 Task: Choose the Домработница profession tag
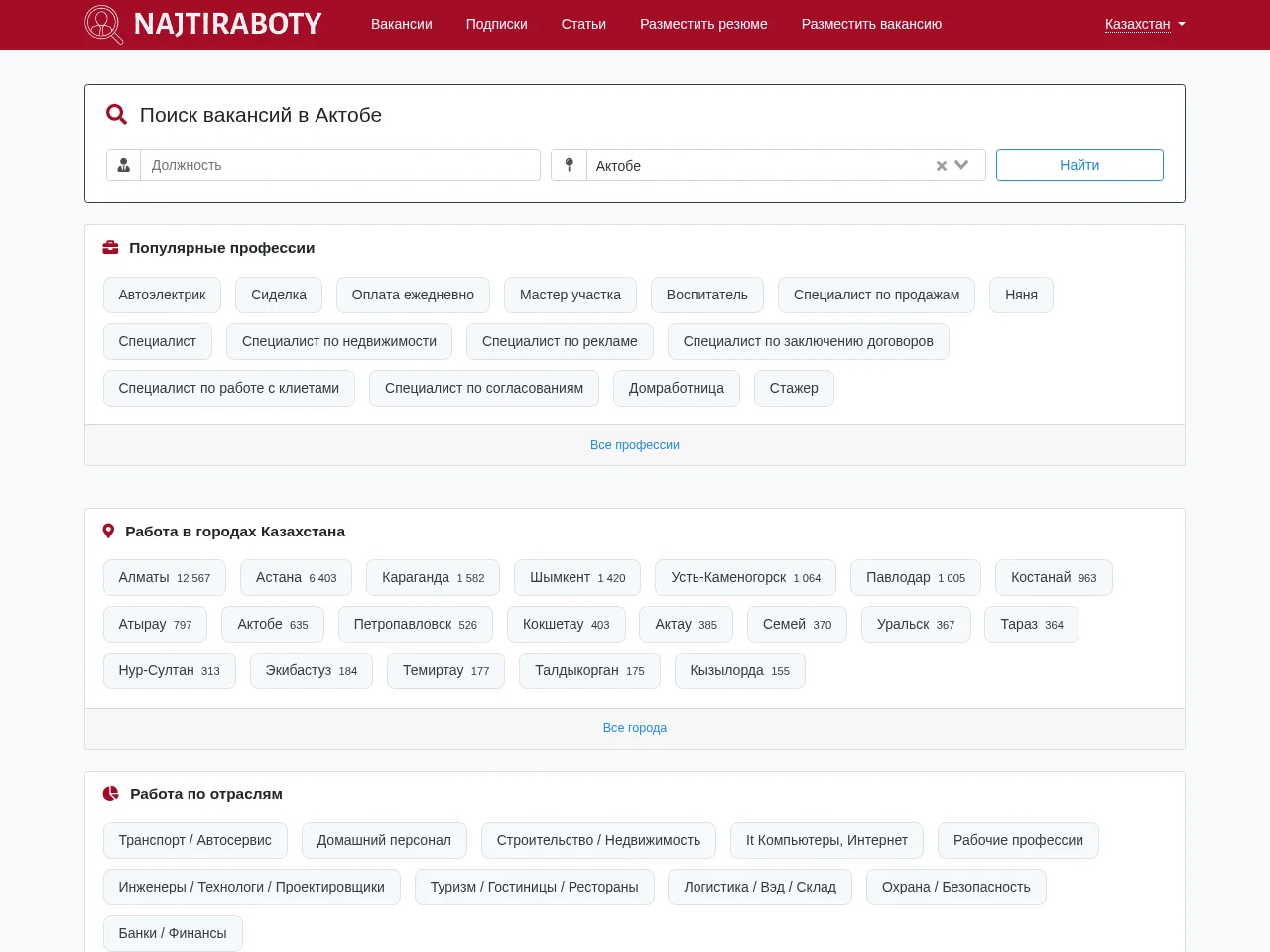click(x=677, y=388)
